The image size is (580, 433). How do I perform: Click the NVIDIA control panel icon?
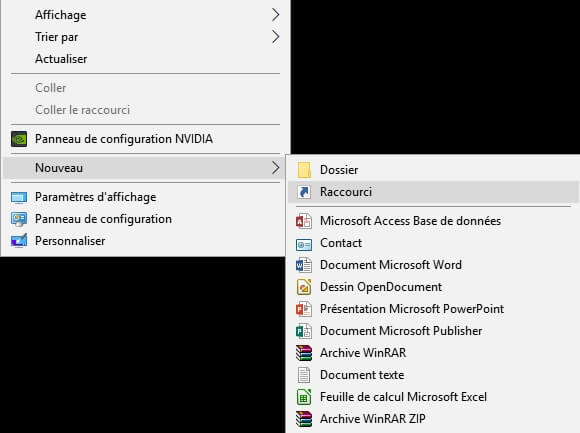point(19,139)
